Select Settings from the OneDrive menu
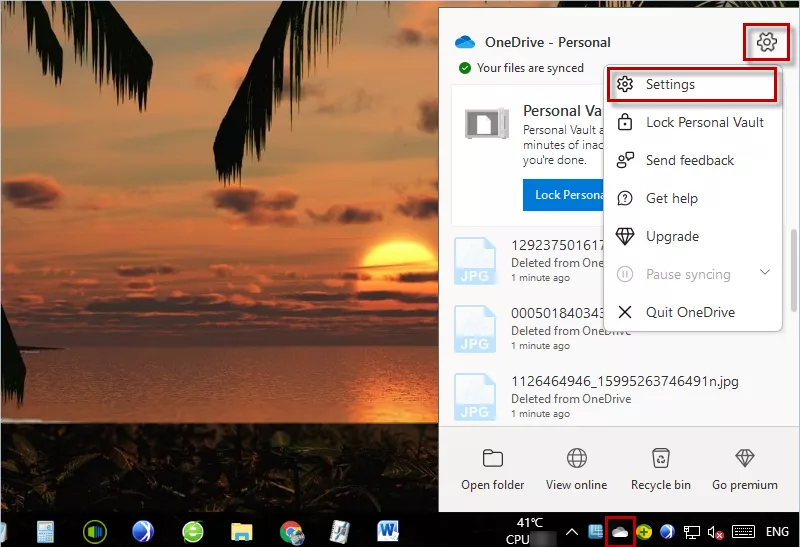 [670, 85]
